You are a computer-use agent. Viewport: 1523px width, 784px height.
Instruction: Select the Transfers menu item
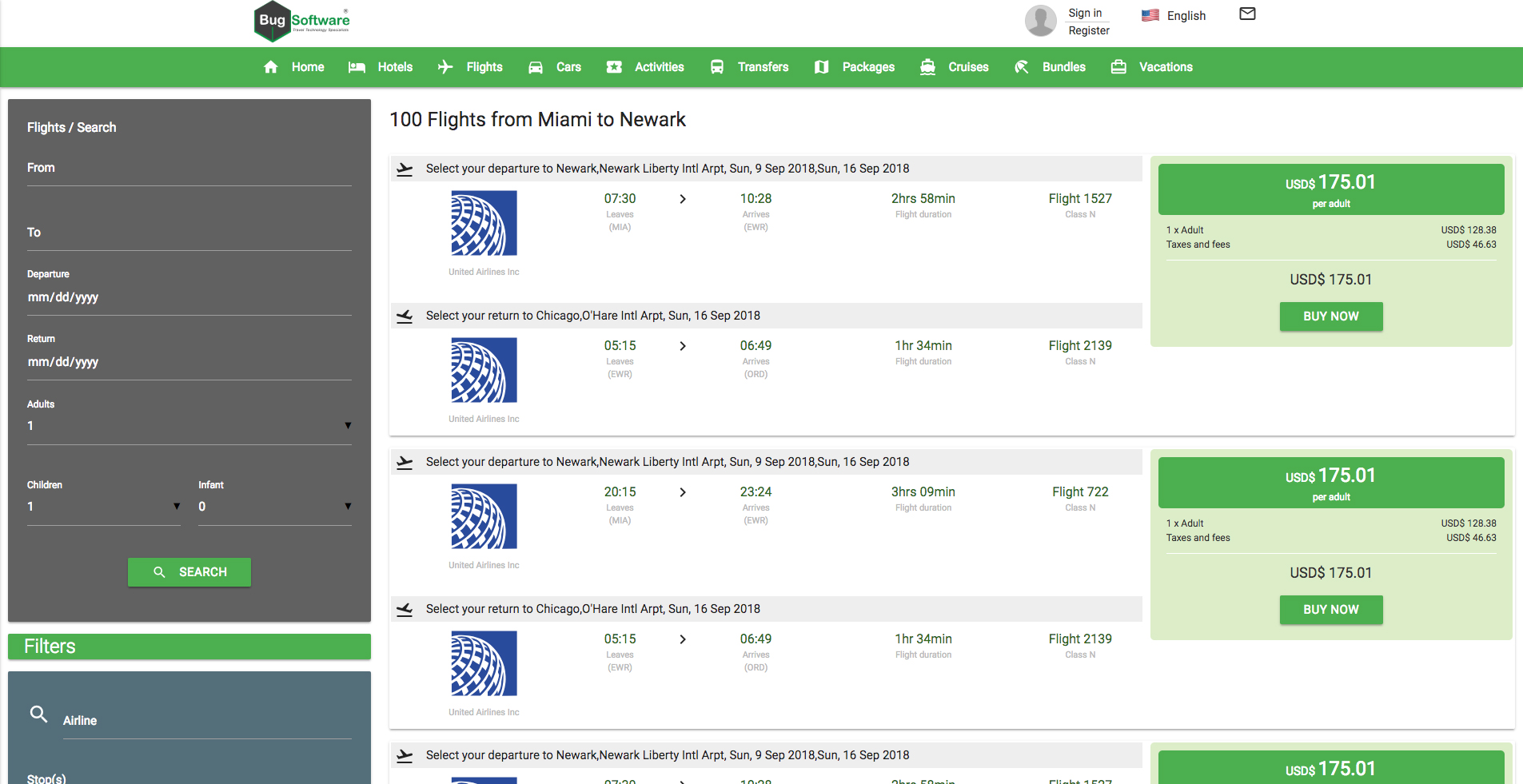click(x=763, y=67)
